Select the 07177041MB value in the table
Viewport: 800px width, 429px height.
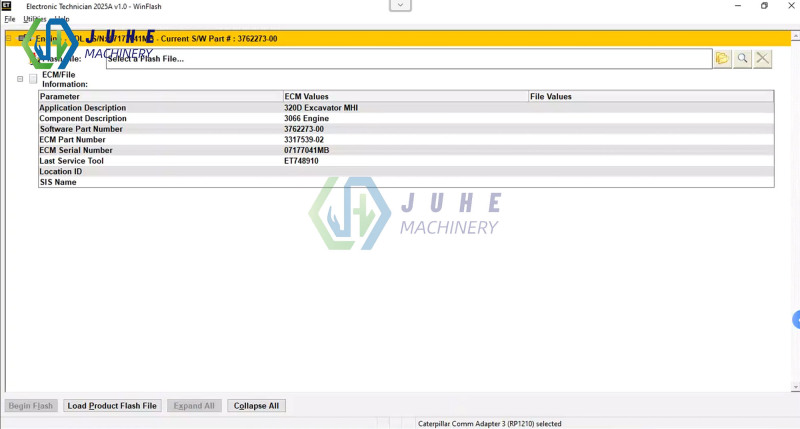307,150
